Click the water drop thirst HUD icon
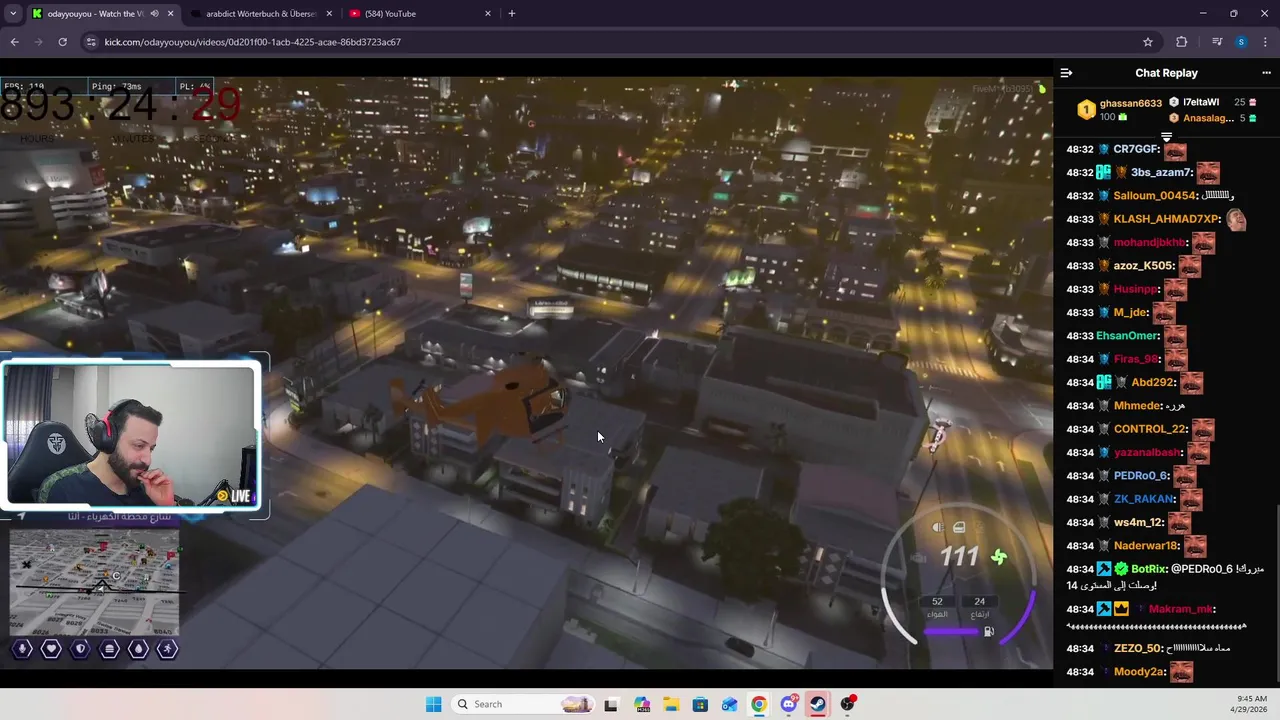The width and height of the screenshot is (1280, 720). [139, 649]
